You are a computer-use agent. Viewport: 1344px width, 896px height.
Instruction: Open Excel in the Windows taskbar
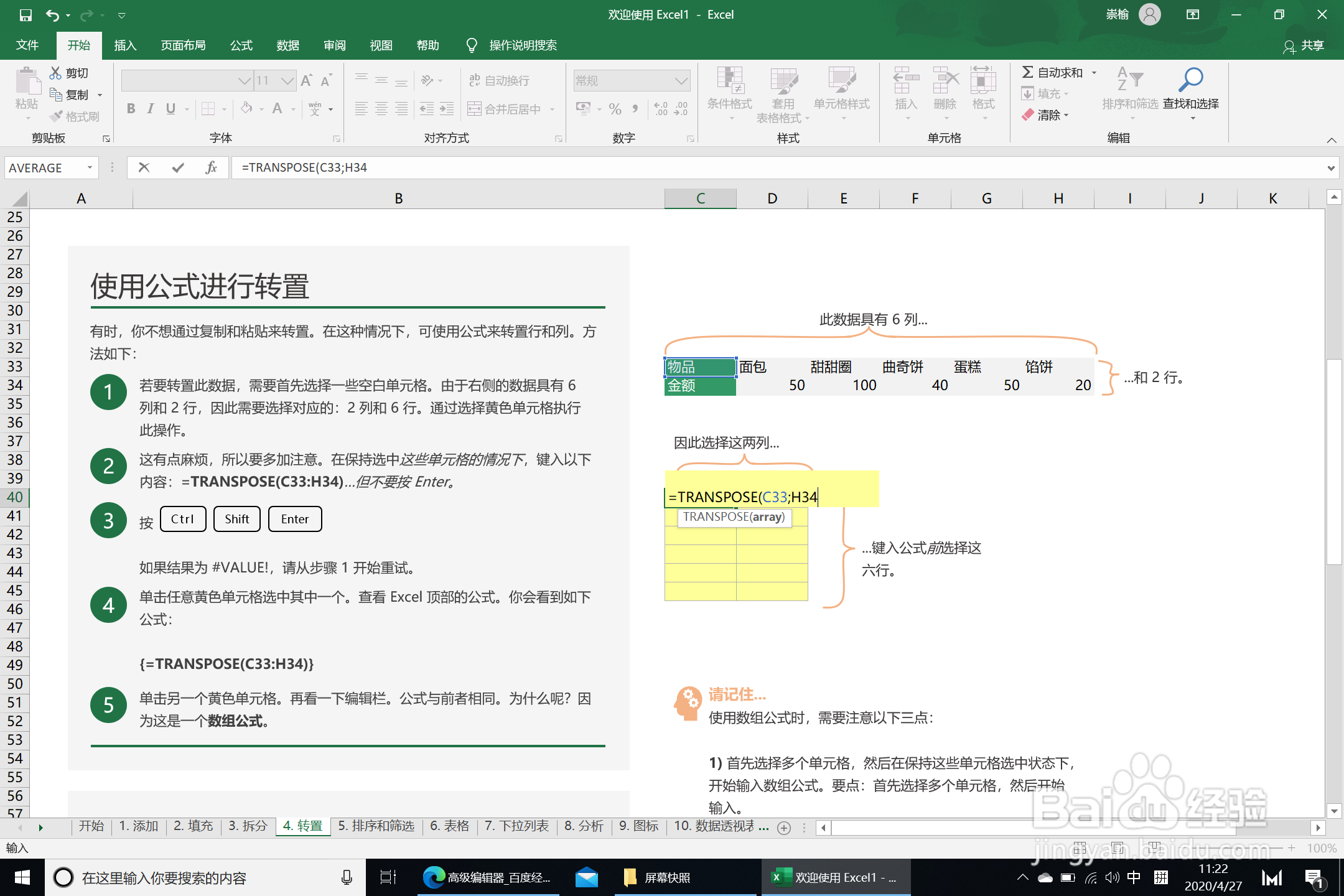pos(835,877)
